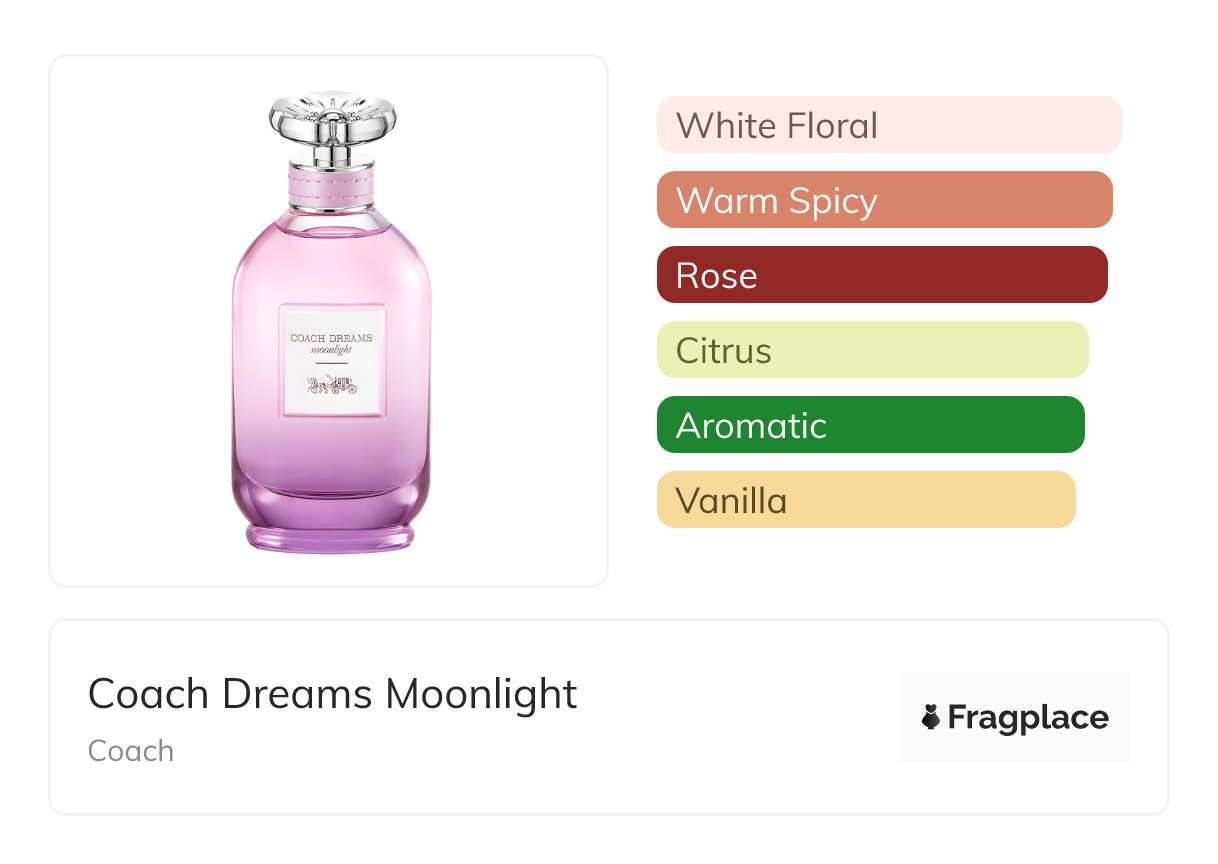Select the Vanilla accord bar

tap(866, 500)
